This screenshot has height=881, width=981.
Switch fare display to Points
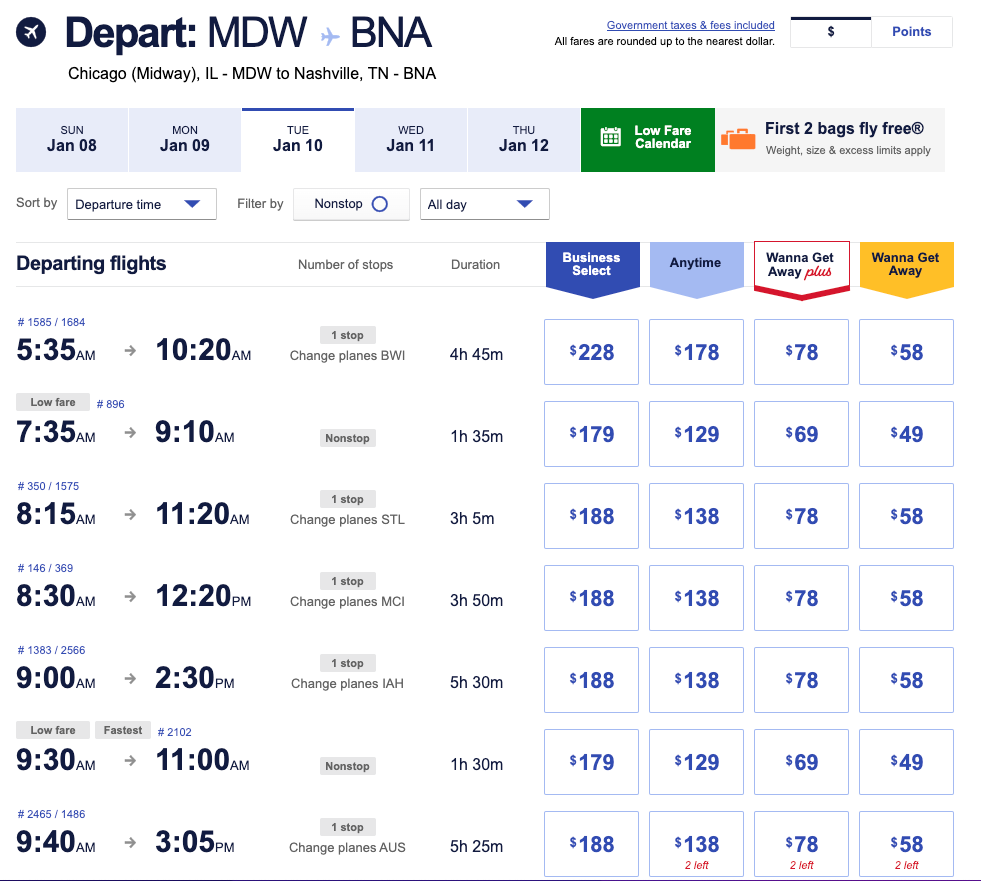[x=911, y=32]
